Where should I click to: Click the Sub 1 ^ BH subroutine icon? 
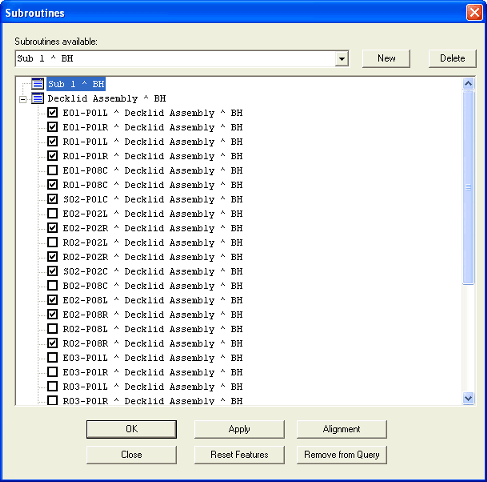pyautogui.click(x=37, y=84)
